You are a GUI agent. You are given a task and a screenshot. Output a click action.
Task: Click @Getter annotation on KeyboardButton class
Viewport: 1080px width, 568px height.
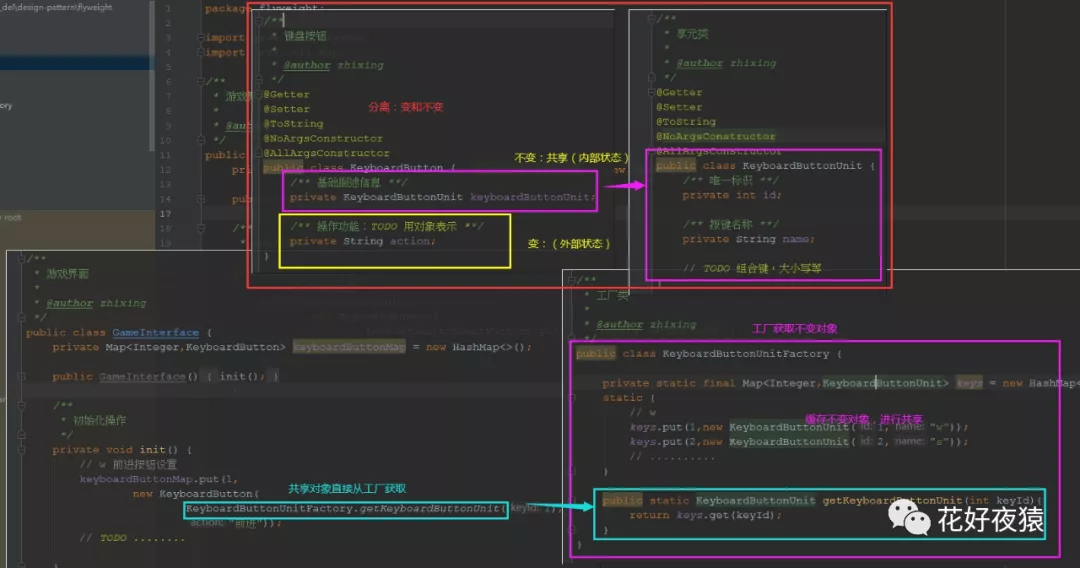coord(287,94)
